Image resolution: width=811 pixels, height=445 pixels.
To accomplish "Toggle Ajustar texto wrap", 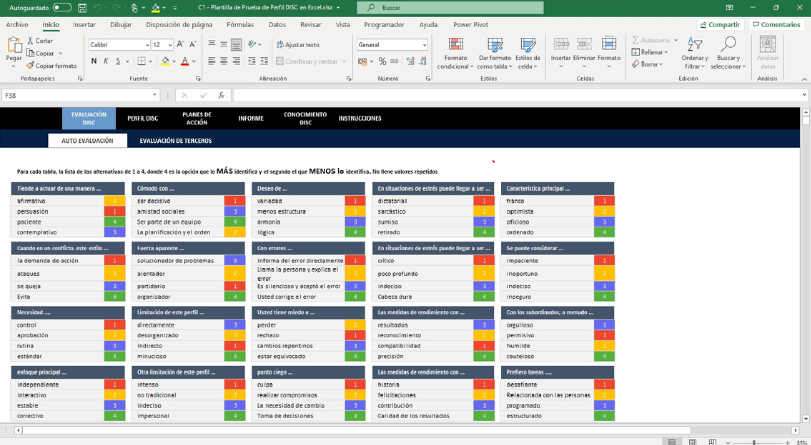I will (298, 45).
